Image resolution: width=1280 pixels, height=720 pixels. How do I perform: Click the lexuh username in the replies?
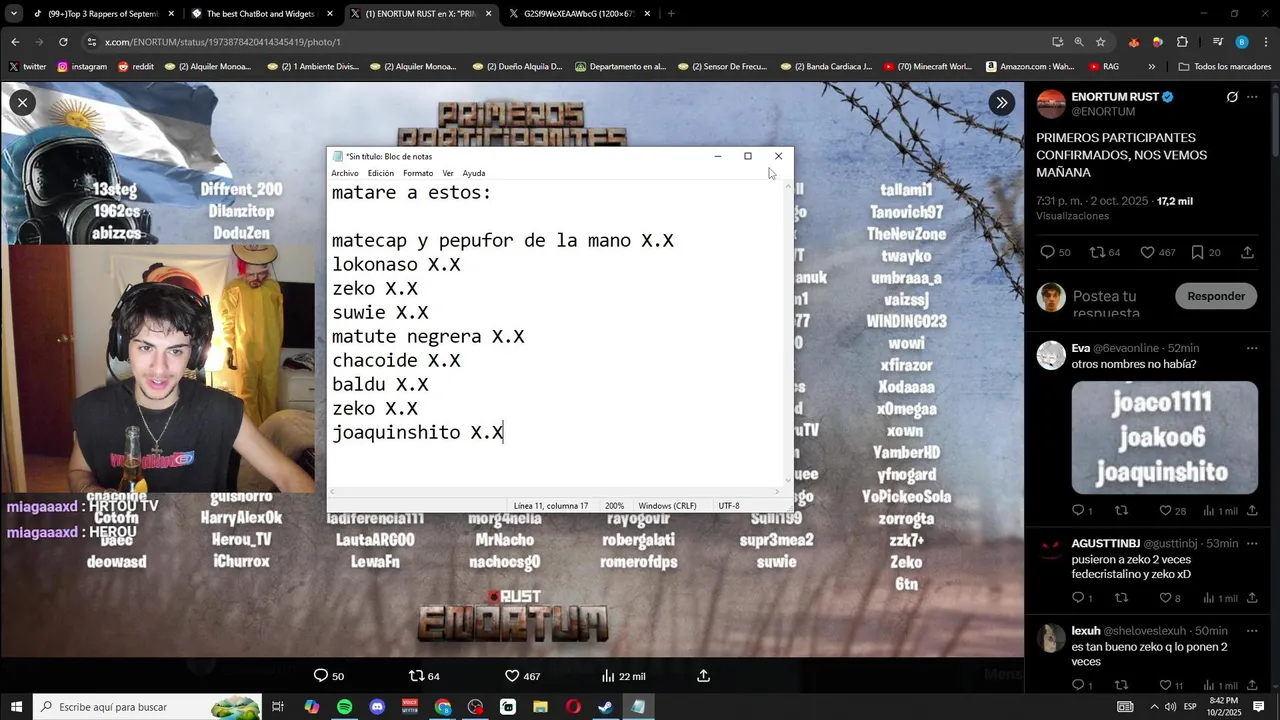(x=1086, y=631)
